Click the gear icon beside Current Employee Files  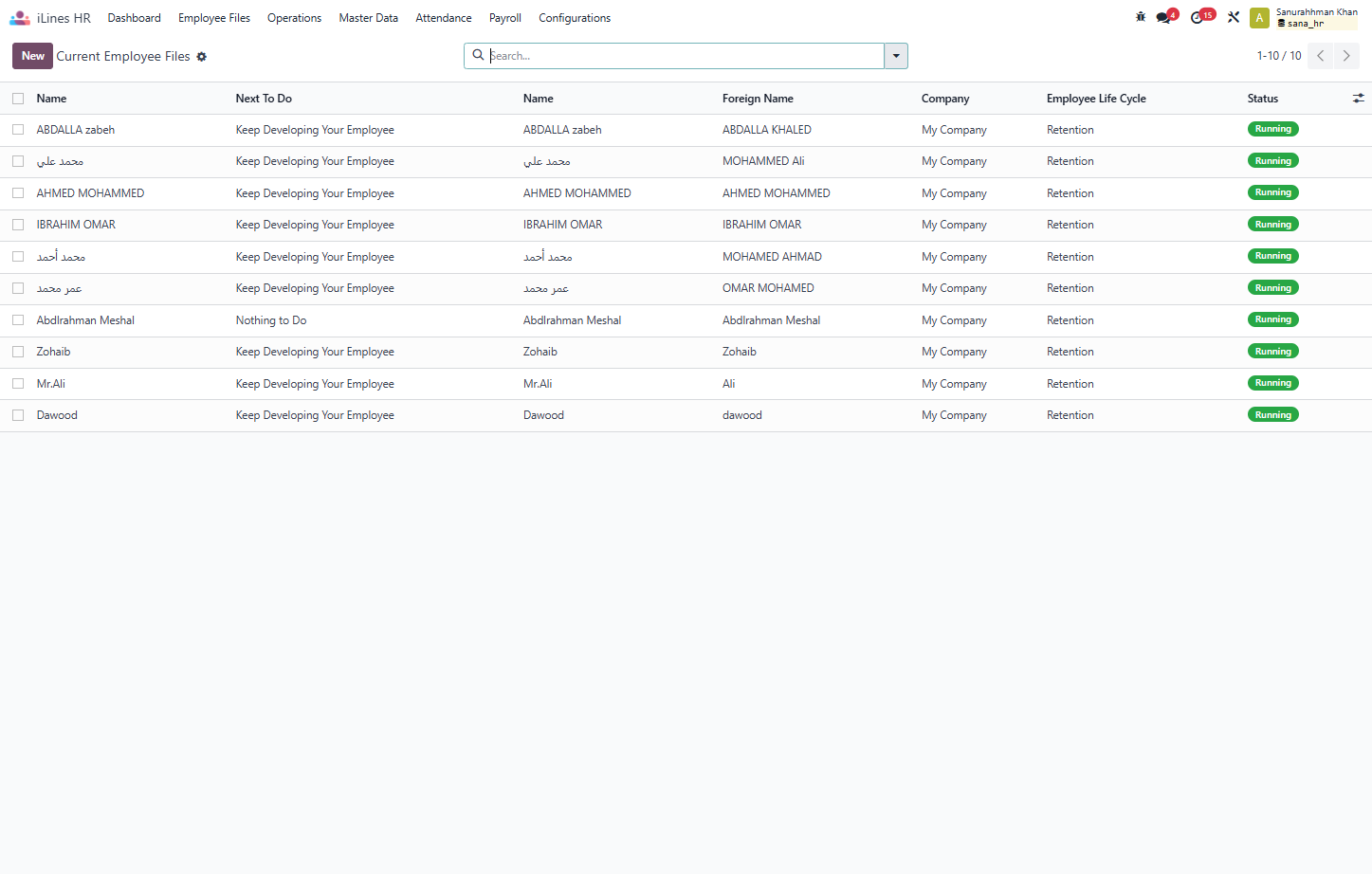coord(202,57)
